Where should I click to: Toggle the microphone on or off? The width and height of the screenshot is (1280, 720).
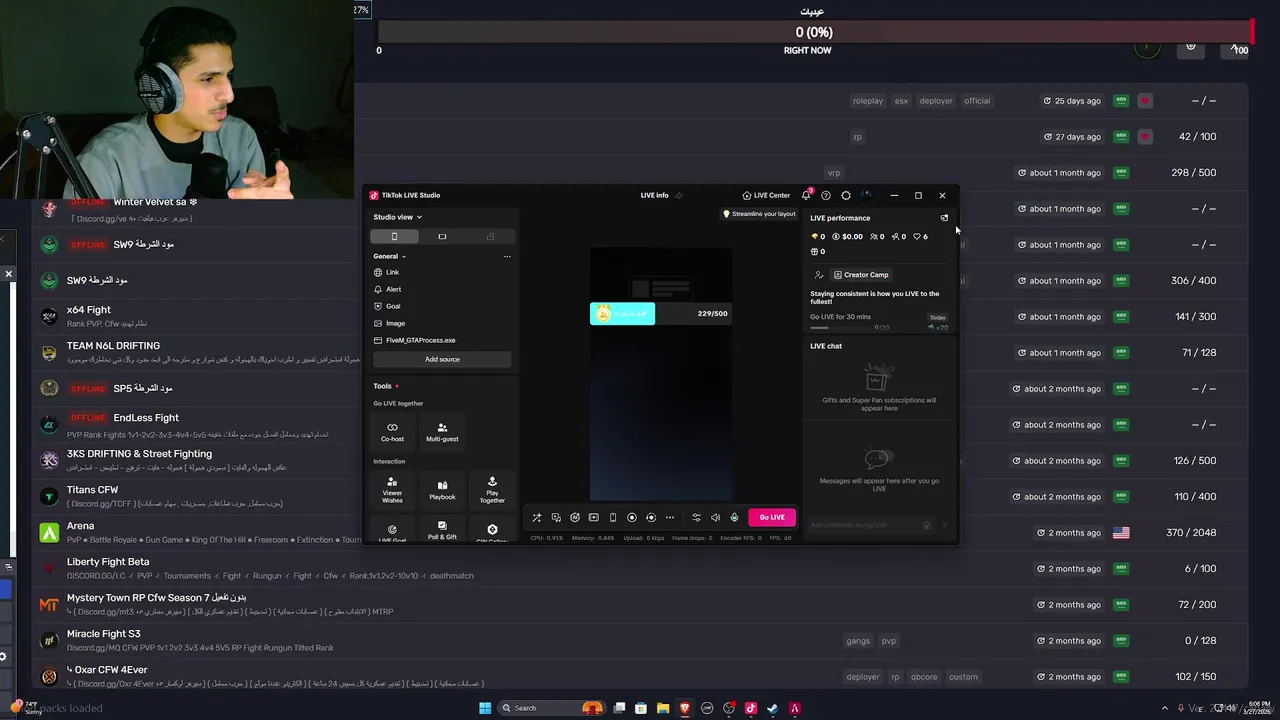(734, 517)
